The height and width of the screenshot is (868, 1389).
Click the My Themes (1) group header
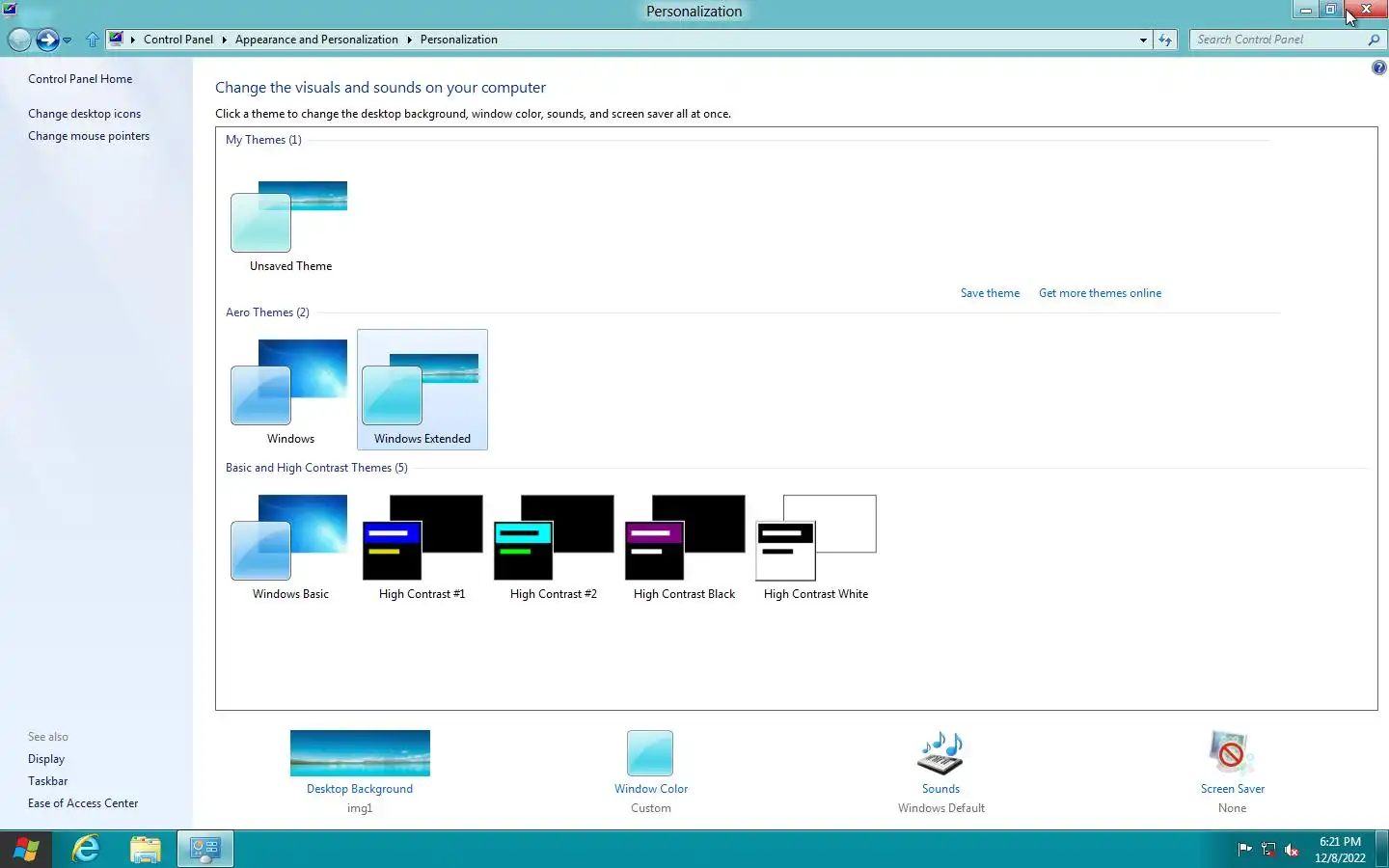[263, 140]
